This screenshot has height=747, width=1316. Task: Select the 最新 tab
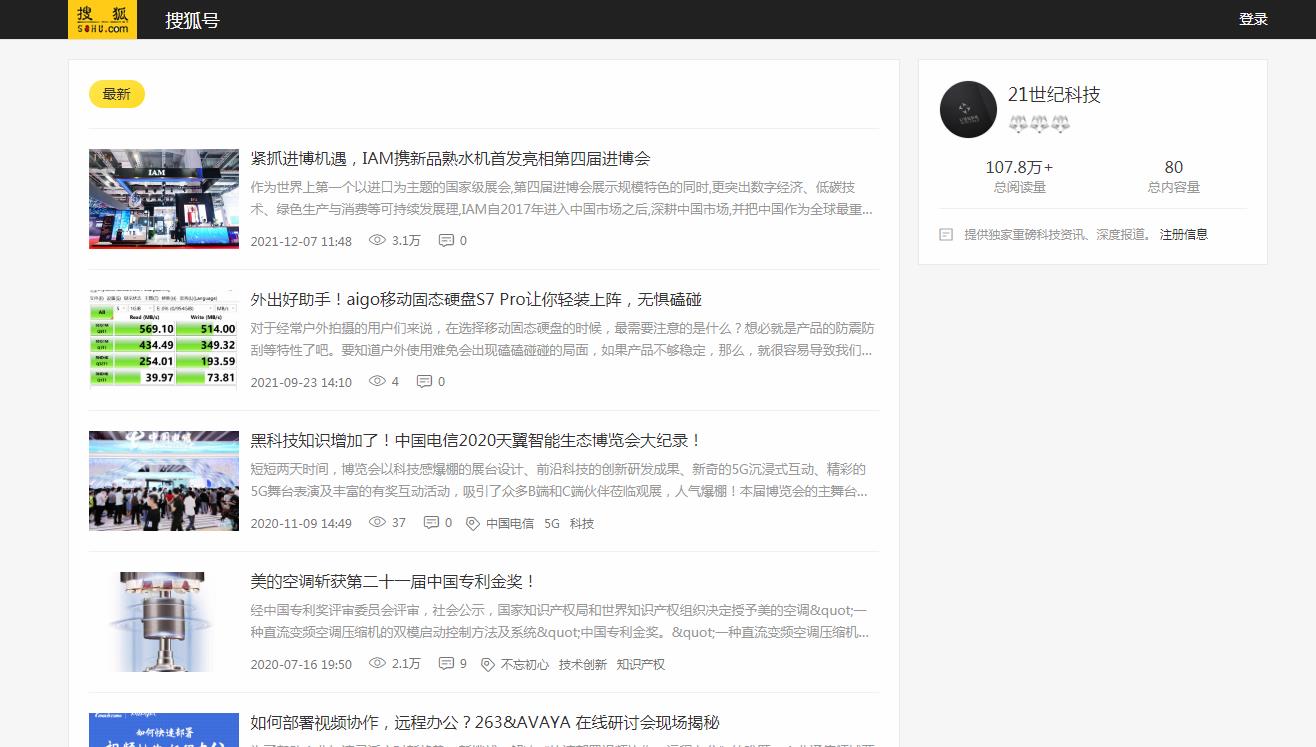(117, 94)
